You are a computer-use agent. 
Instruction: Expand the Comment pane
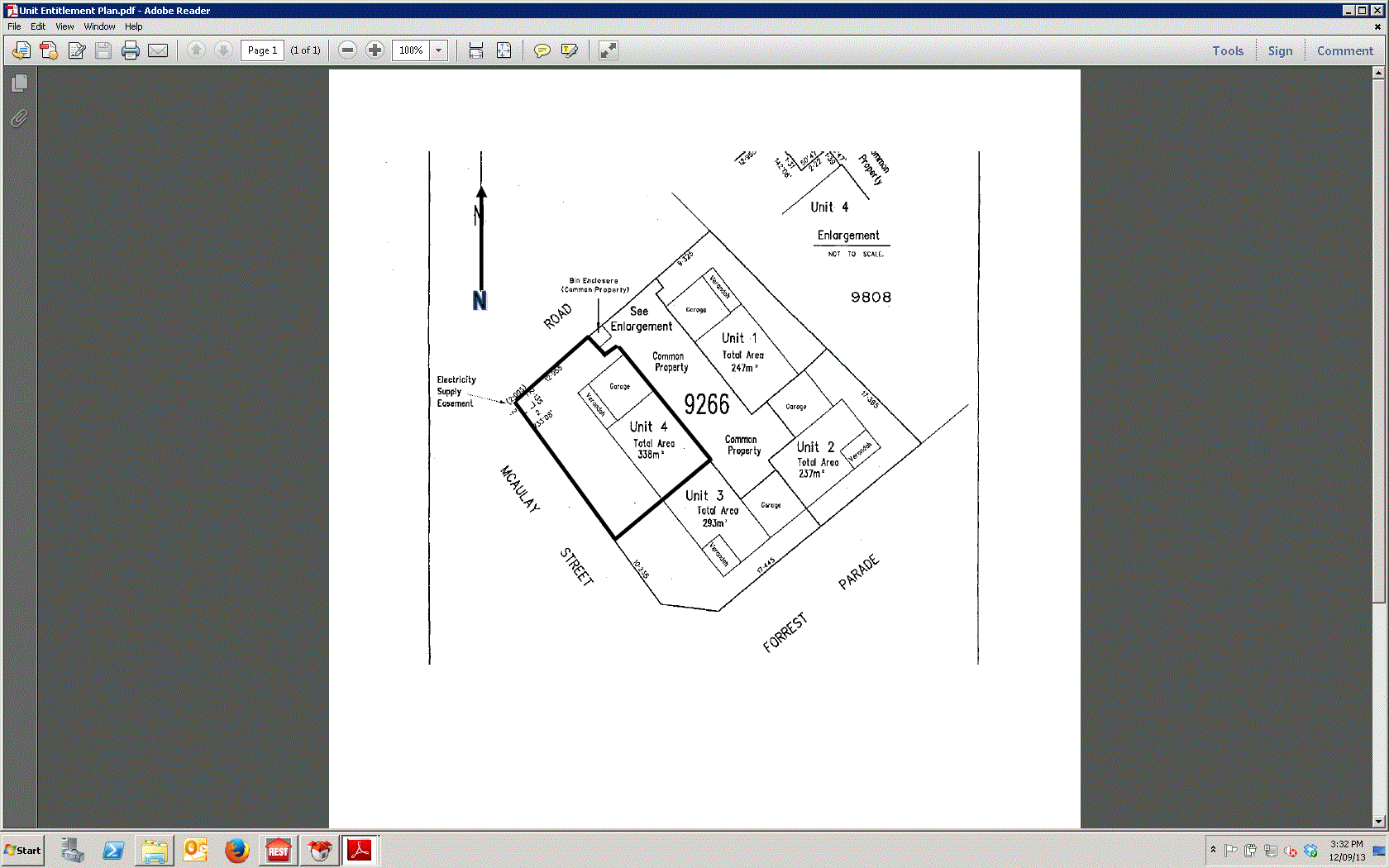coord(1344,50)
